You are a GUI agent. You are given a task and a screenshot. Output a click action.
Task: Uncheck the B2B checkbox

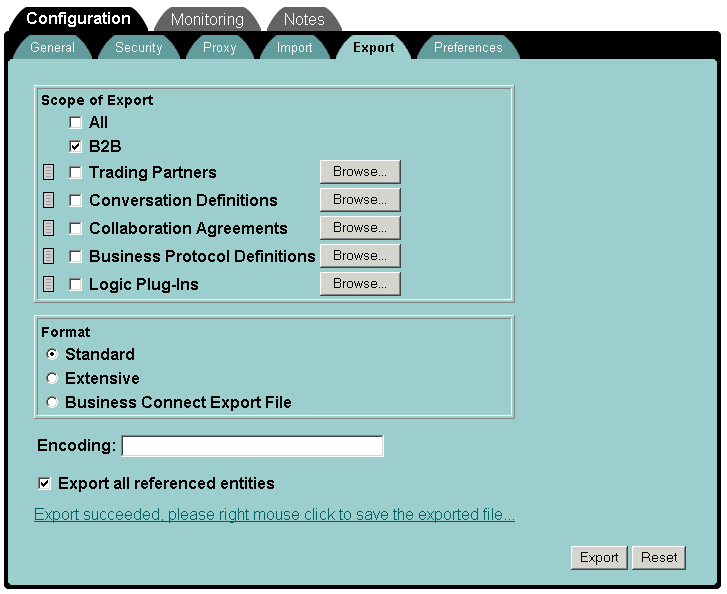point(75,147)
